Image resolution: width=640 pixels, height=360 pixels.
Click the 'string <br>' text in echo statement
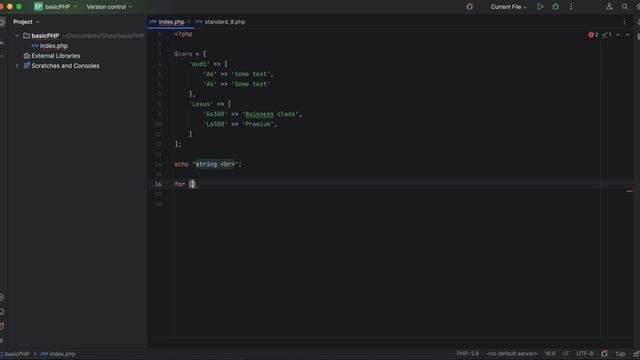(x=215, y=164)
